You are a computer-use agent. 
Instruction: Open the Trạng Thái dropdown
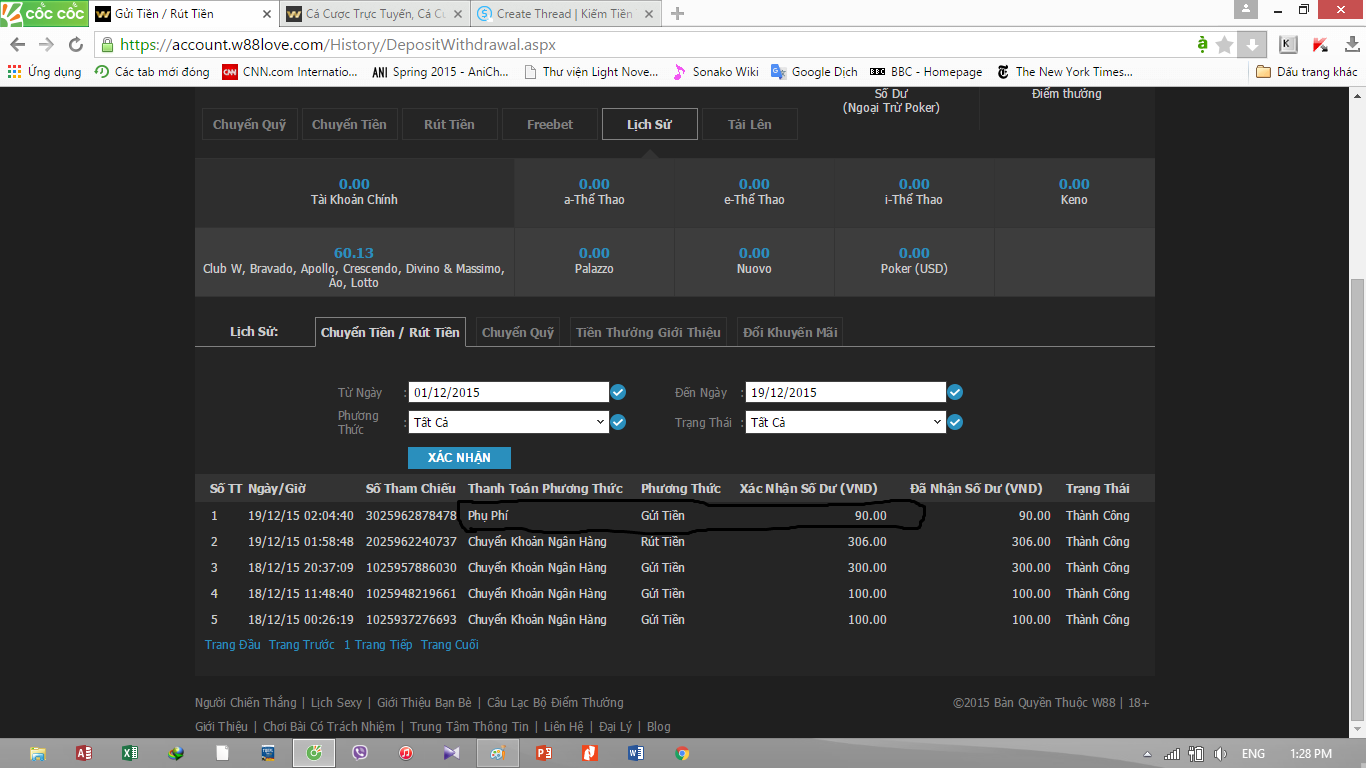(845, 422)
